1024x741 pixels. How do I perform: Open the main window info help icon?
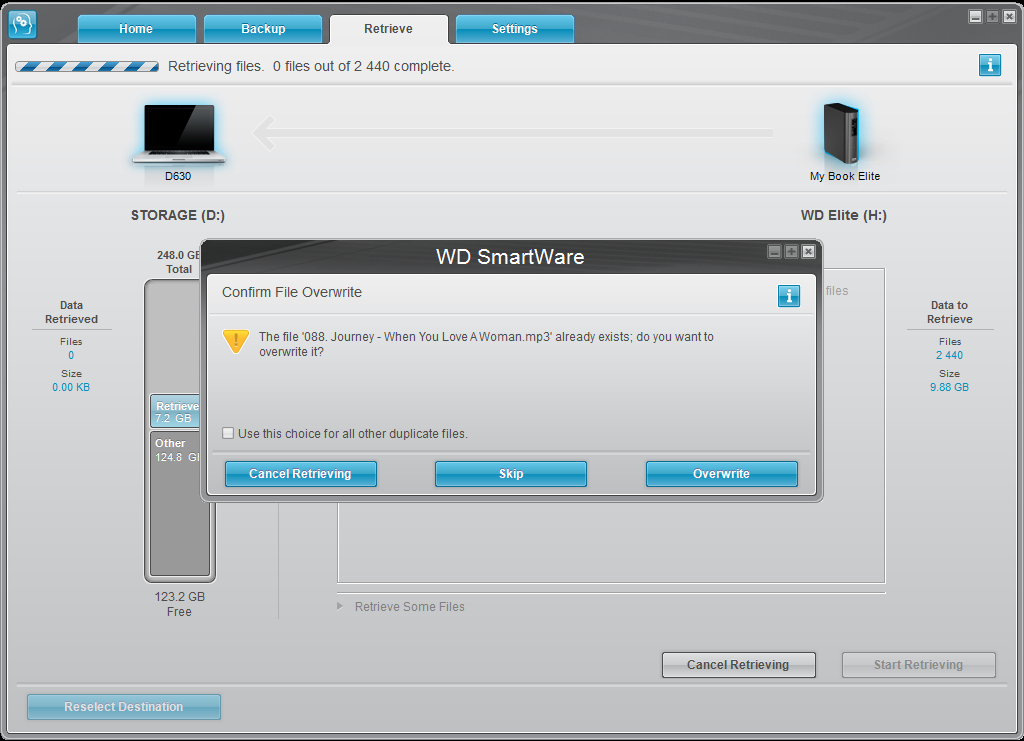(989, 65)
